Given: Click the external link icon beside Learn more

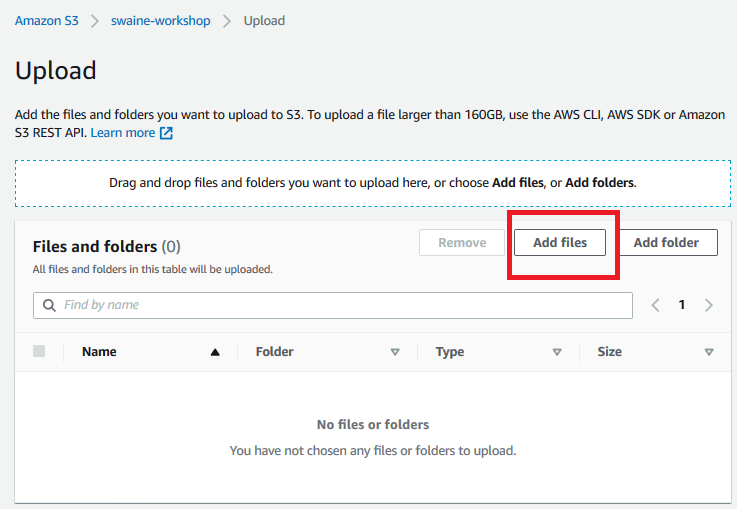Looking at the screenshot, I should tap(166, 133).
